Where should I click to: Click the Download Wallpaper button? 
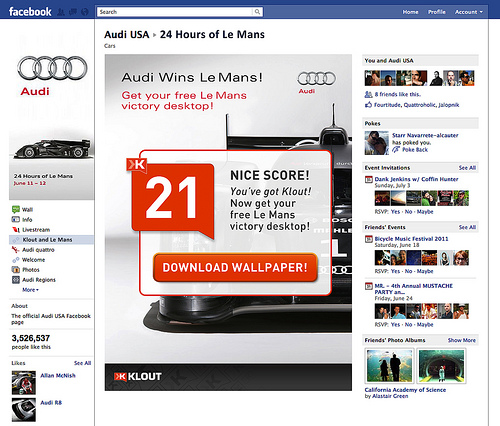235,267
